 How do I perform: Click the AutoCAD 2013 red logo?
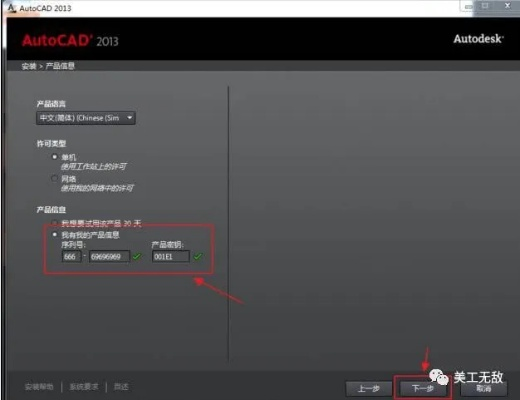[x=70, y=41]
